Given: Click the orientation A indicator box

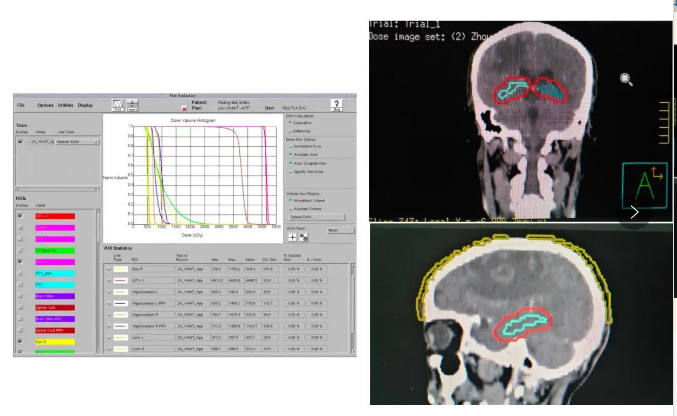Looking at the screenshot, I should coord(644,184).
